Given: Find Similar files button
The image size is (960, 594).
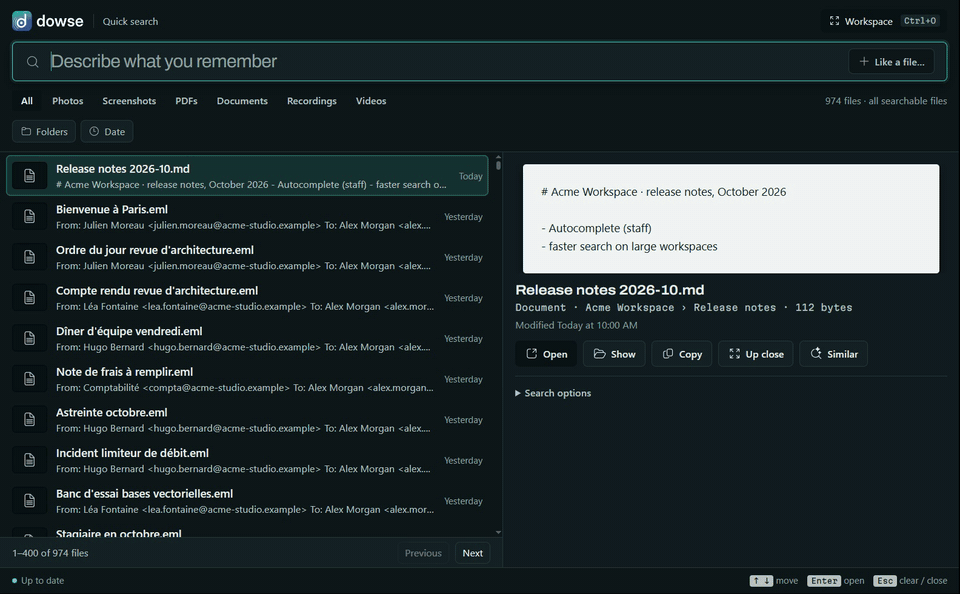Looking at the screenshot, I should [833, 354].
